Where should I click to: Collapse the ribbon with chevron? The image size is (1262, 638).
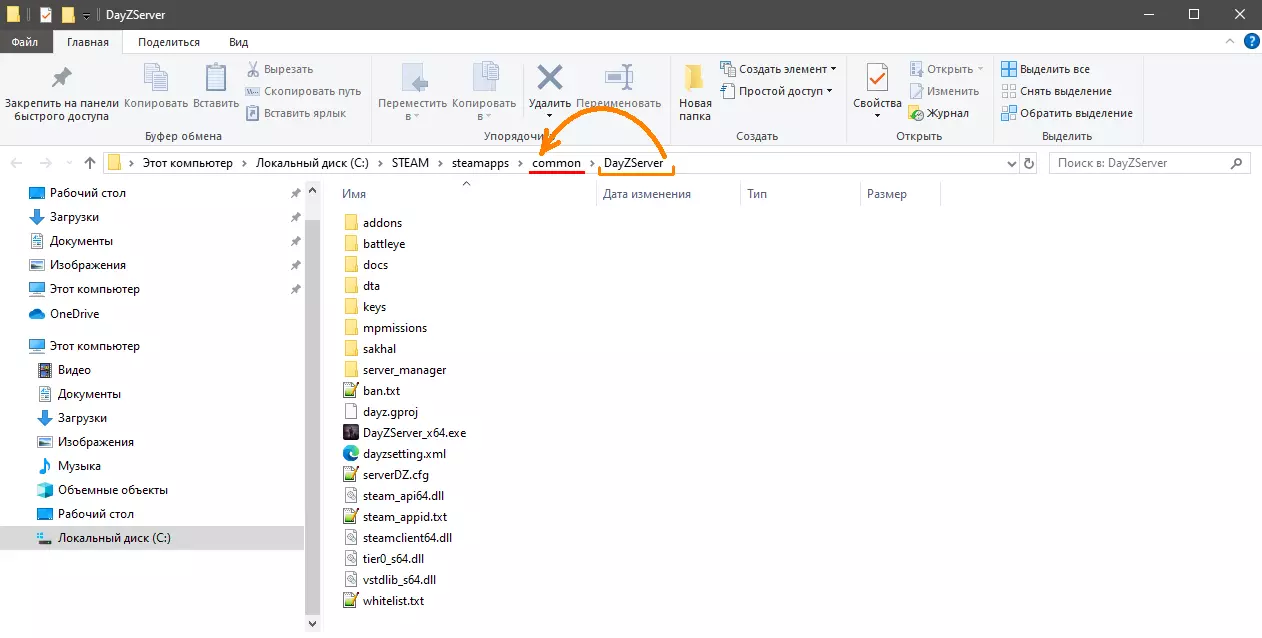click(1229, 41)
